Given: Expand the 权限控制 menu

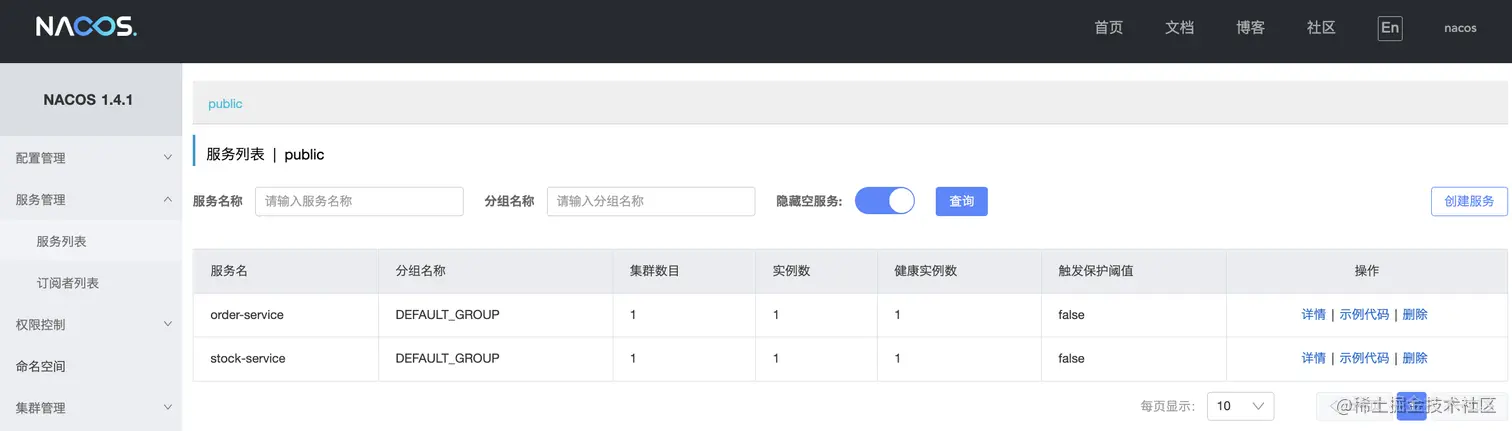Looking at the screenshot, I should click(90, 325).
